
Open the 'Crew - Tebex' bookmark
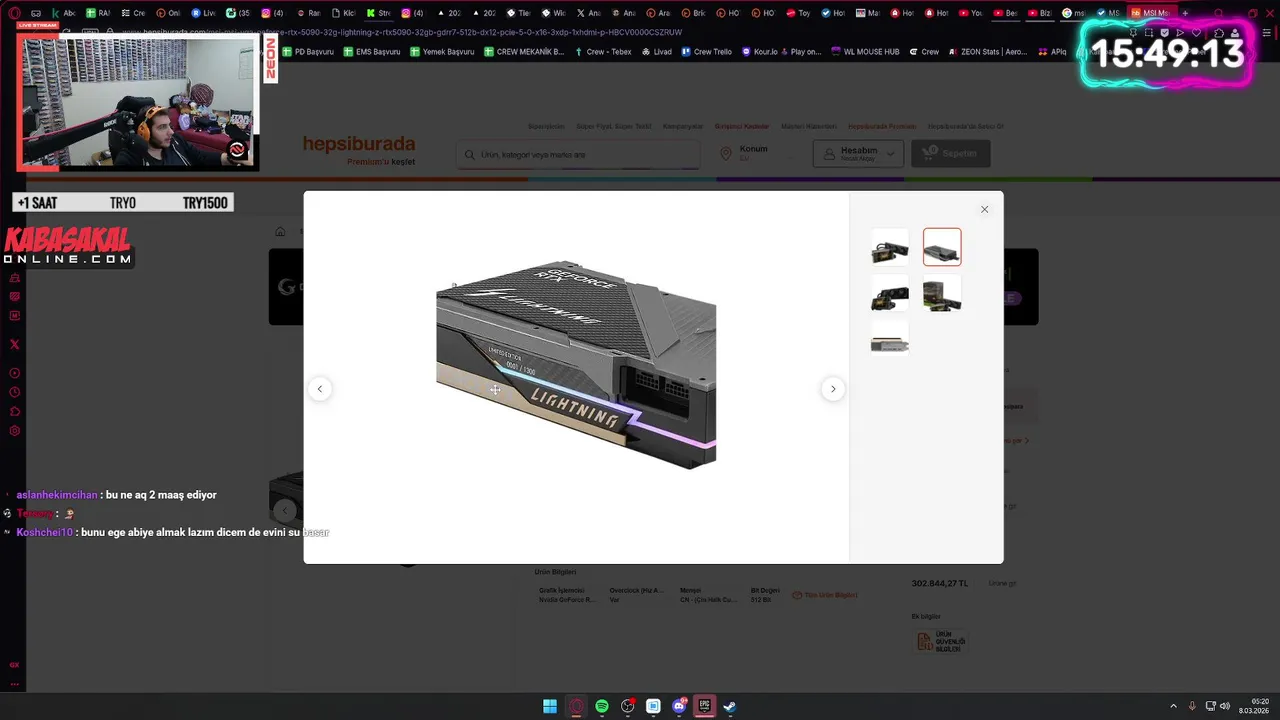tap(603, 51)
